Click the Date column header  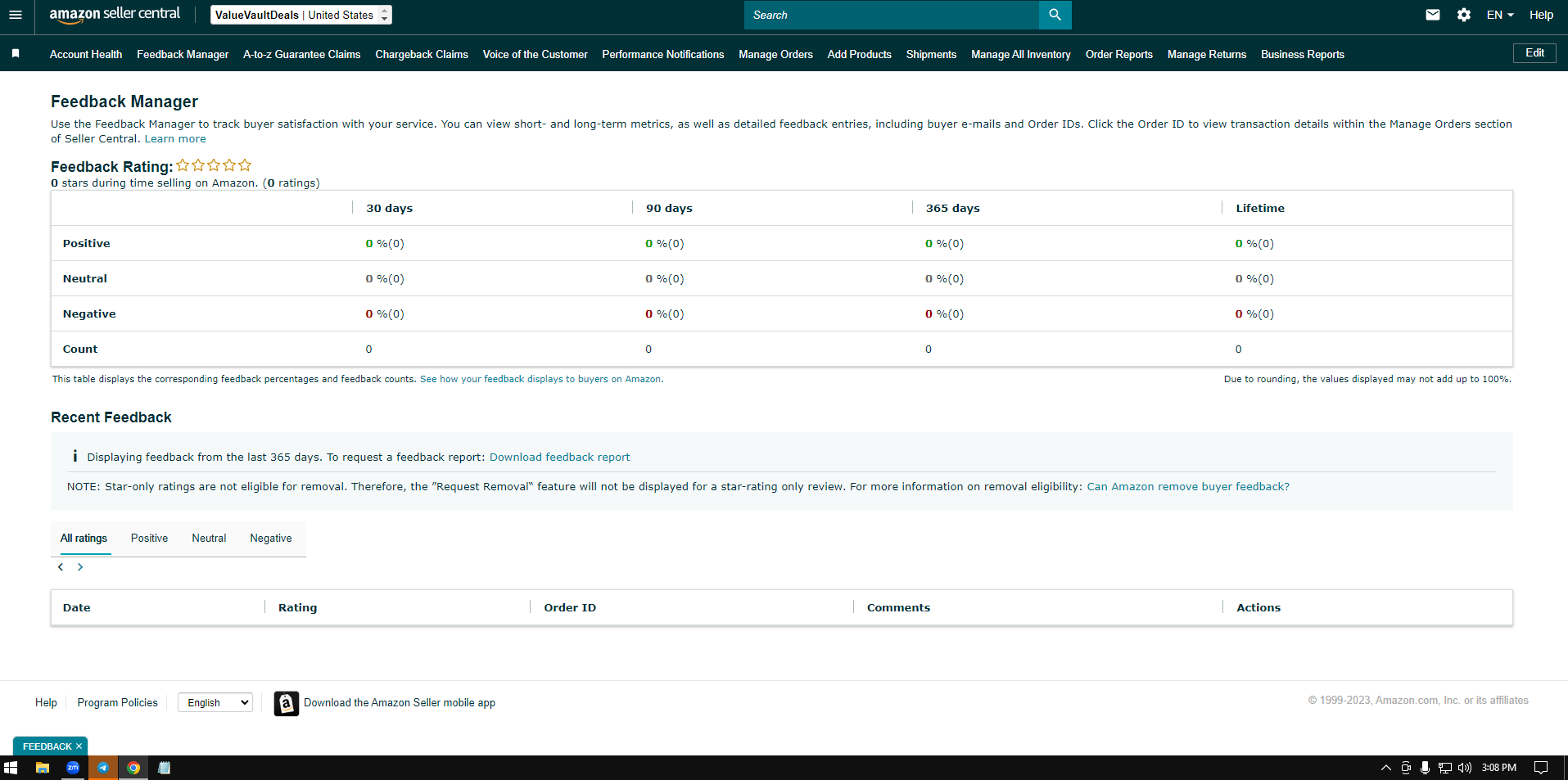77,608
